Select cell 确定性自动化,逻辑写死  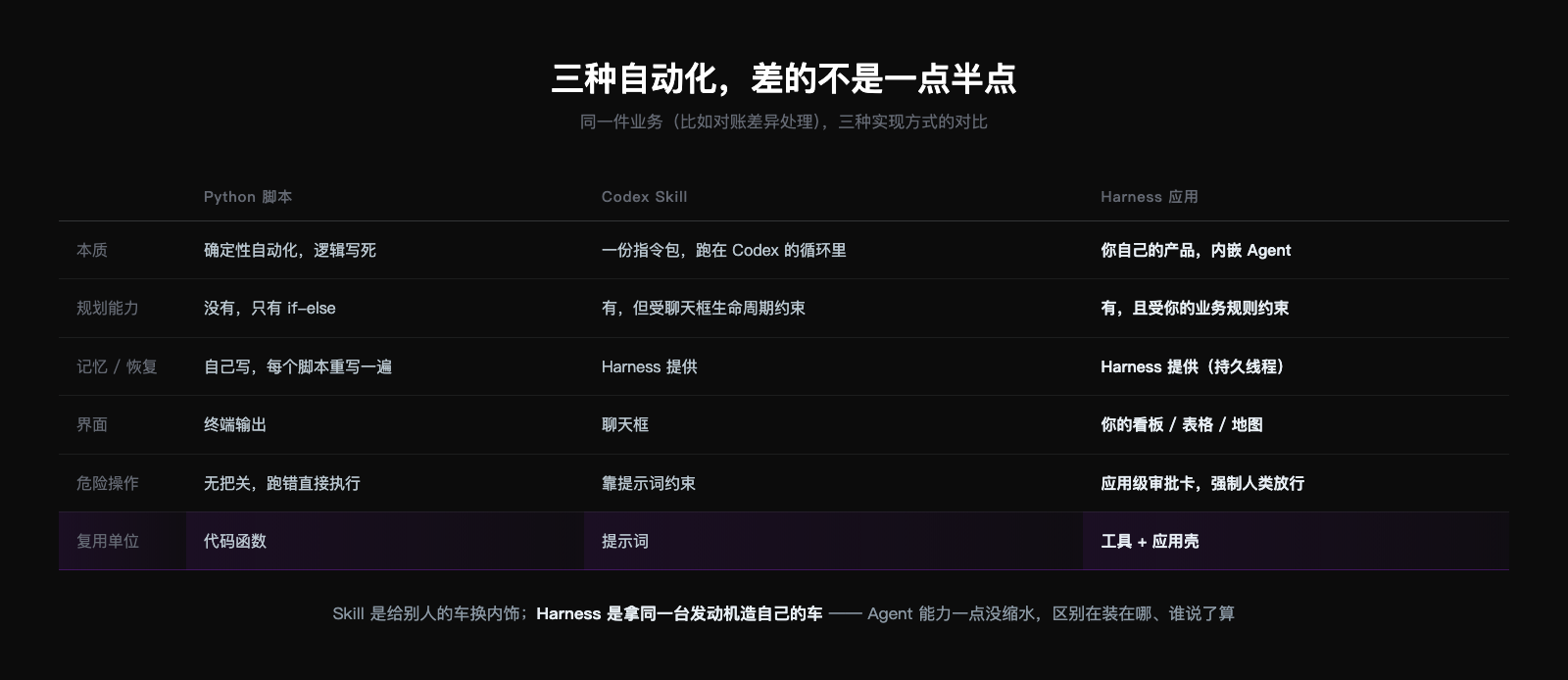[x=290, y=250]
